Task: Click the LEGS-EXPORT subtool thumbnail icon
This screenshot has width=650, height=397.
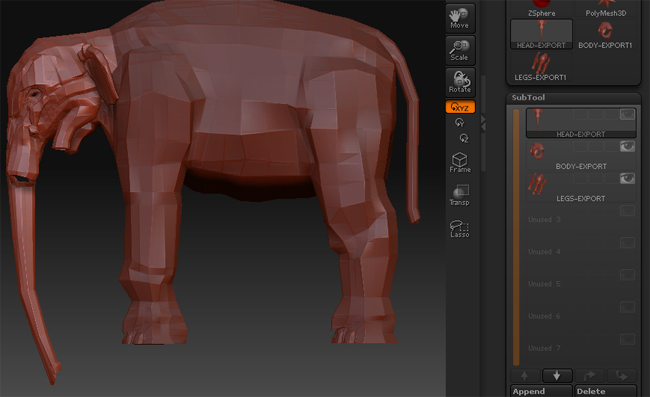Action: click(538, 184)
